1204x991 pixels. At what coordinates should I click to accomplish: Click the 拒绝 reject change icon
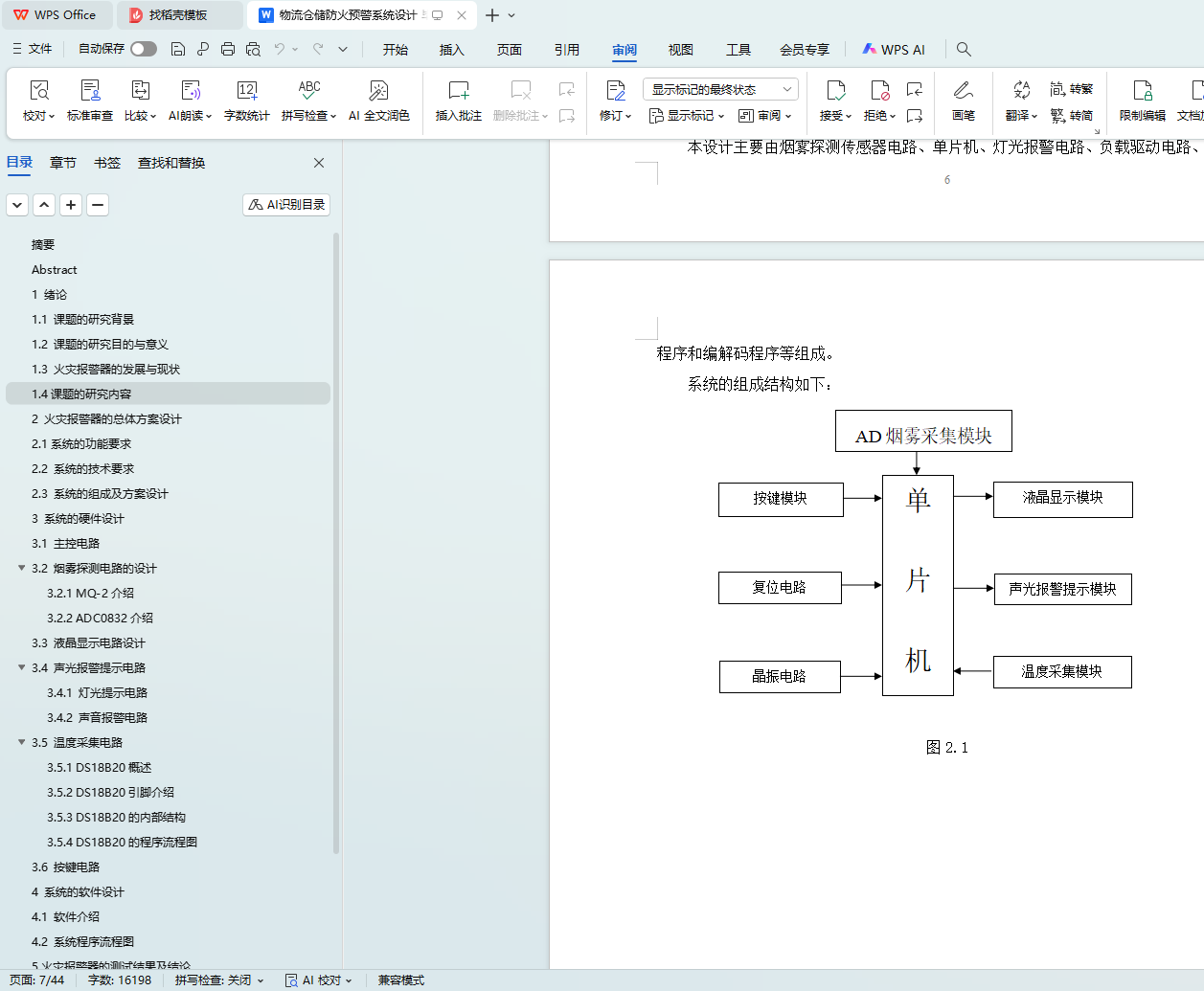(879, 91)
